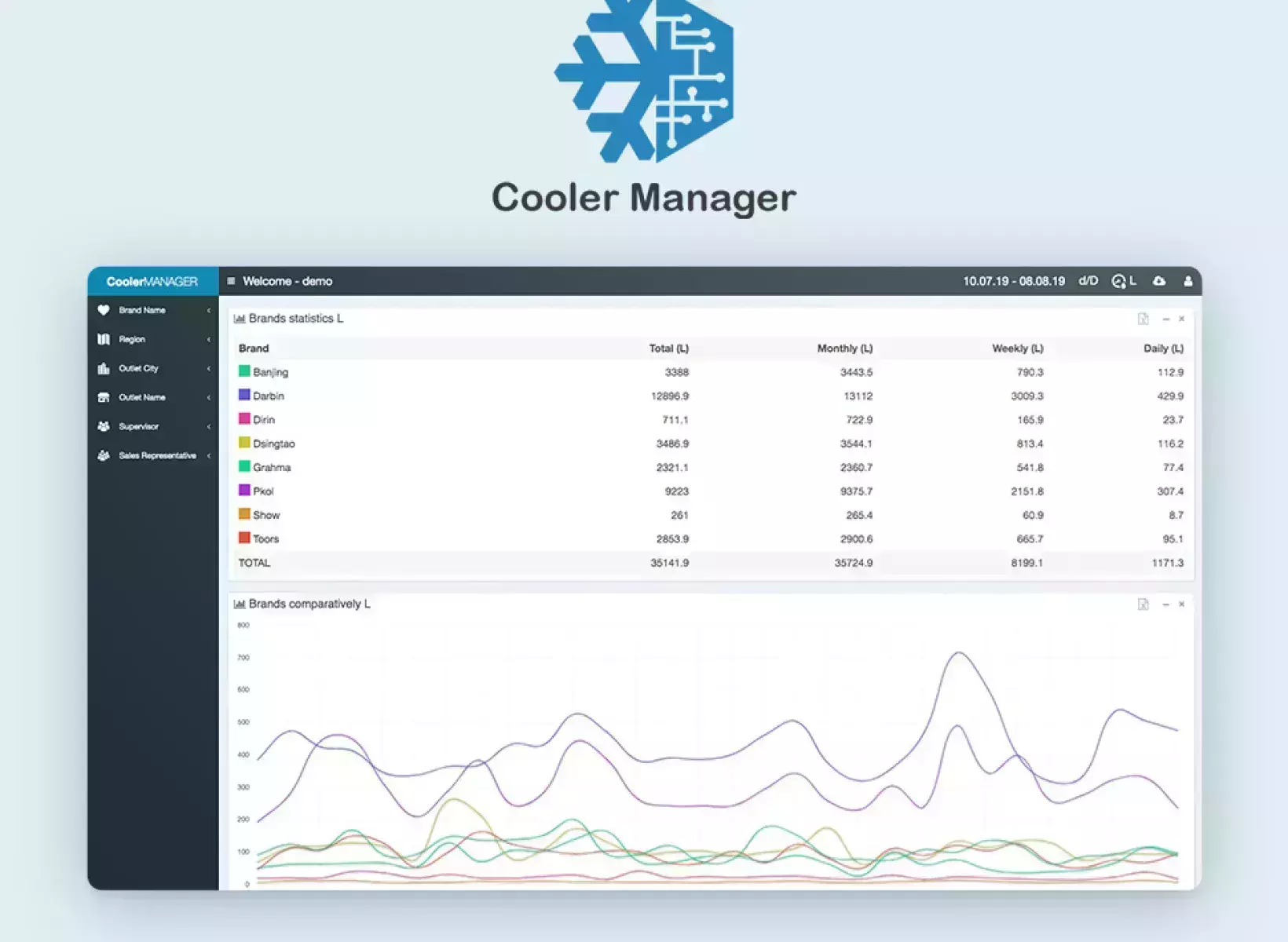This screenshot has height=942, width=1288.
Task: Click the Darbin purple color swatch
Action: pyautogui.click(x=244, y=395)
